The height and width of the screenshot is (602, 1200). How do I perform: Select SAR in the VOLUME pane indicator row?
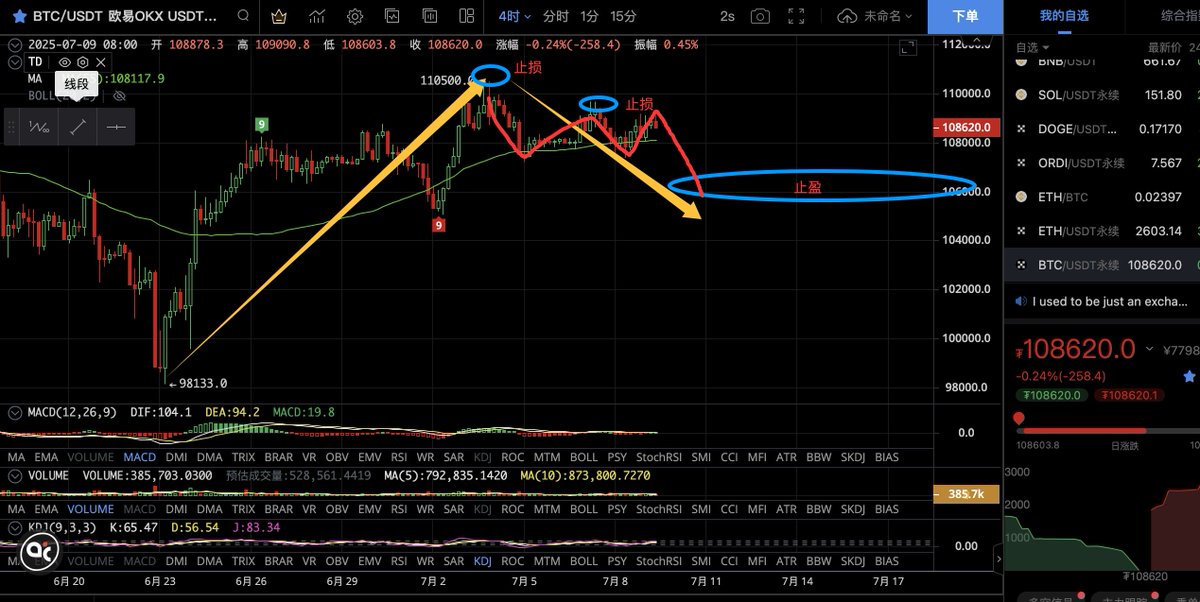[x=453, y=509]
